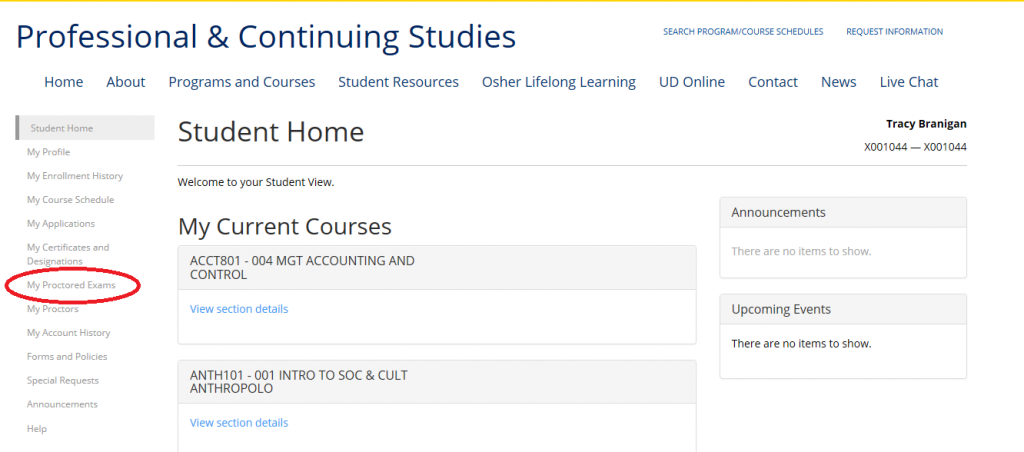
Task: Open Student Resources in top navigation
Action: pyautogui.click(x=398, y=82)
